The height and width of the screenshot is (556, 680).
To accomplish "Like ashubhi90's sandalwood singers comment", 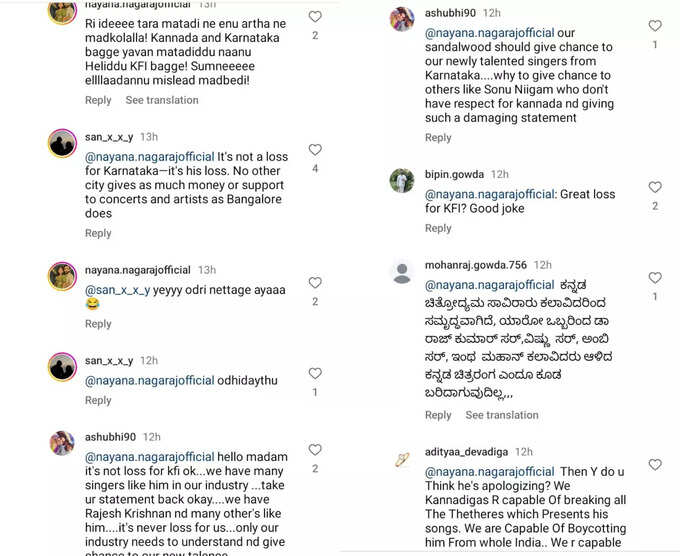I will tap(655, 26).
